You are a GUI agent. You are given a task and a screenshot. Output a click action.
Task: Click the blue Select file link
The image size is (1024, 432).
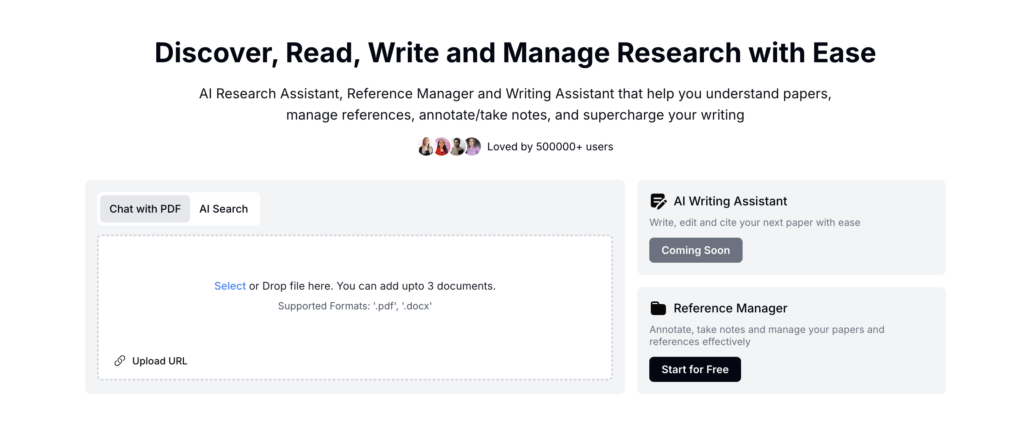tap(230, 286)
